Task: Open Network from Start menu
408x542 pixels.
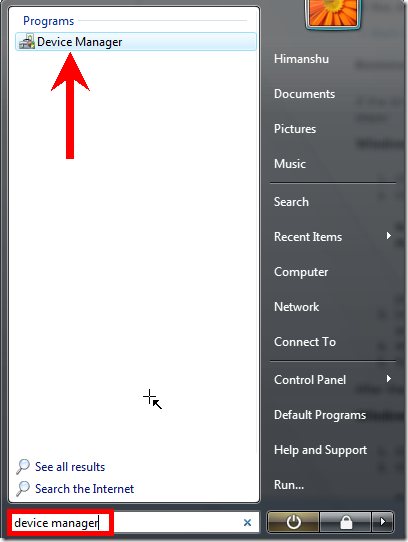Action: 297,307
